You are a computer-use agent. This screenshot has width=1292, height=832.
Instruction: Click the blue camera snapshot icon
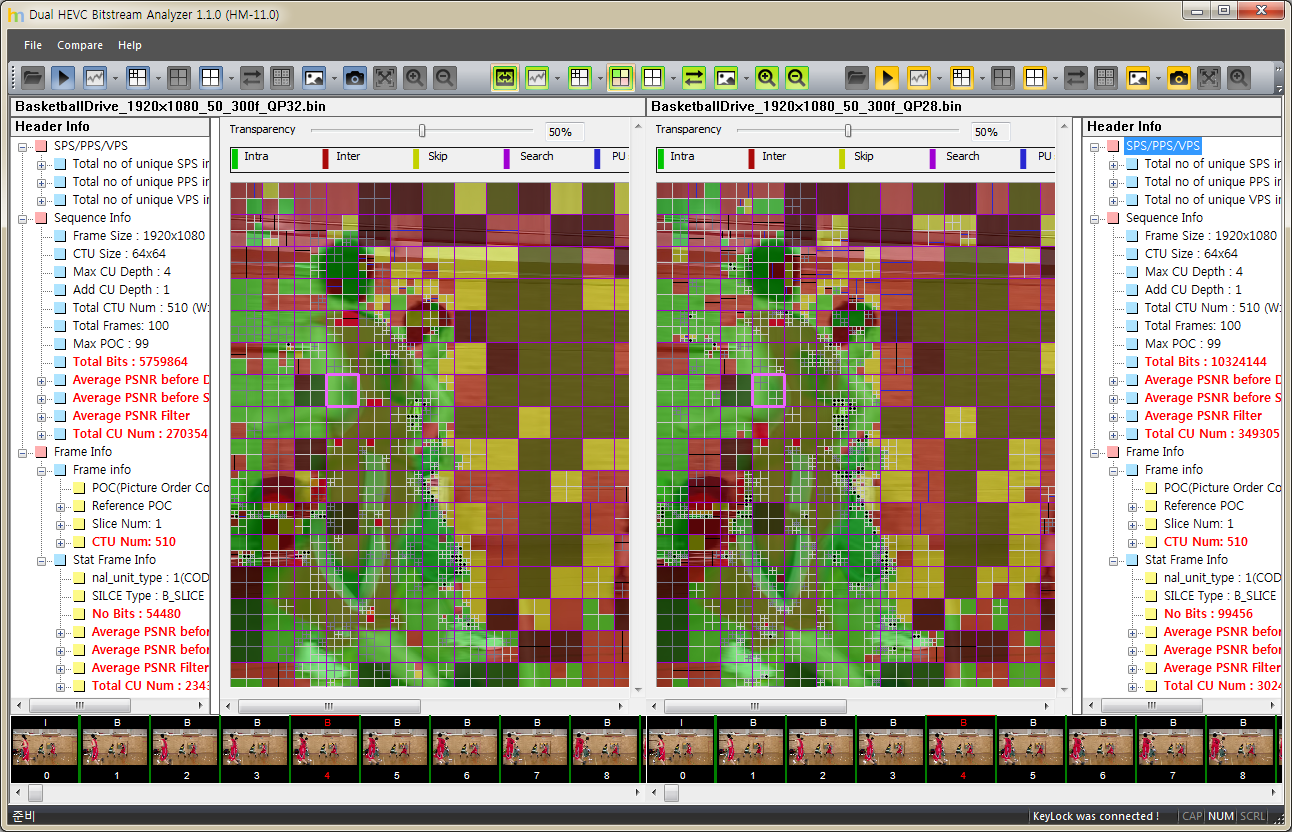(x=354, y=77)
